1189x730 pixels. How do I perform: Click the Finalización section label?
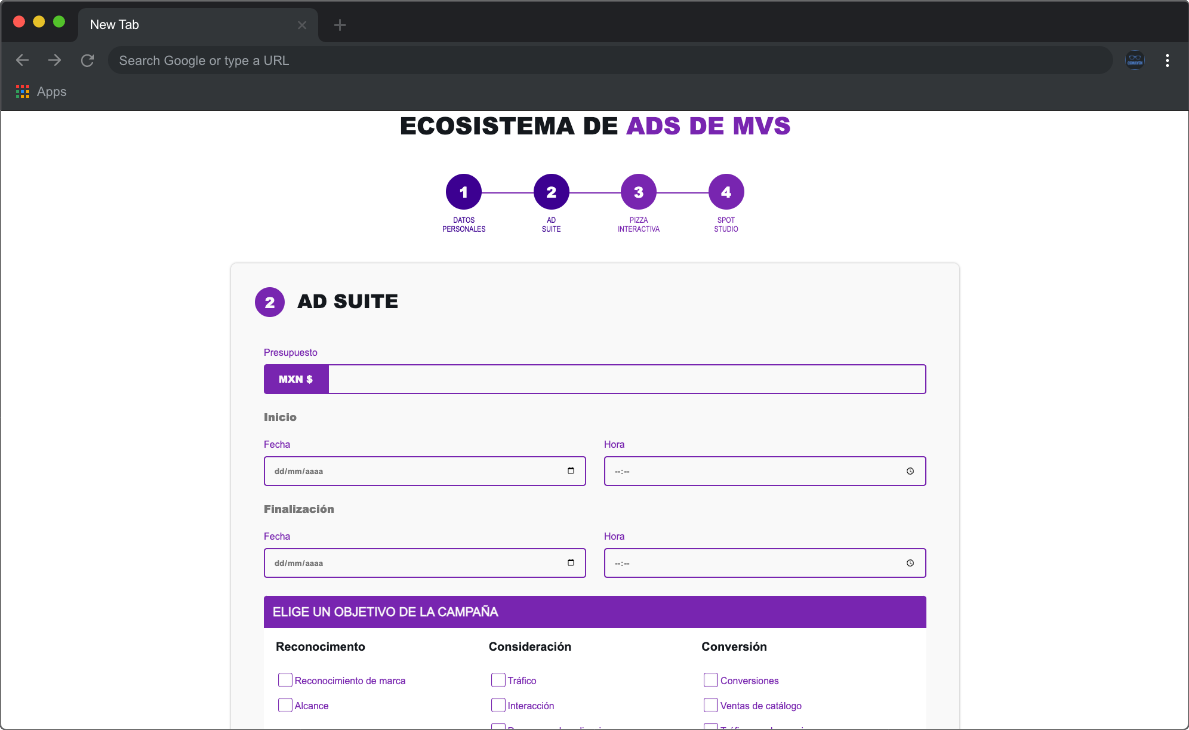[x=299, y=509]
